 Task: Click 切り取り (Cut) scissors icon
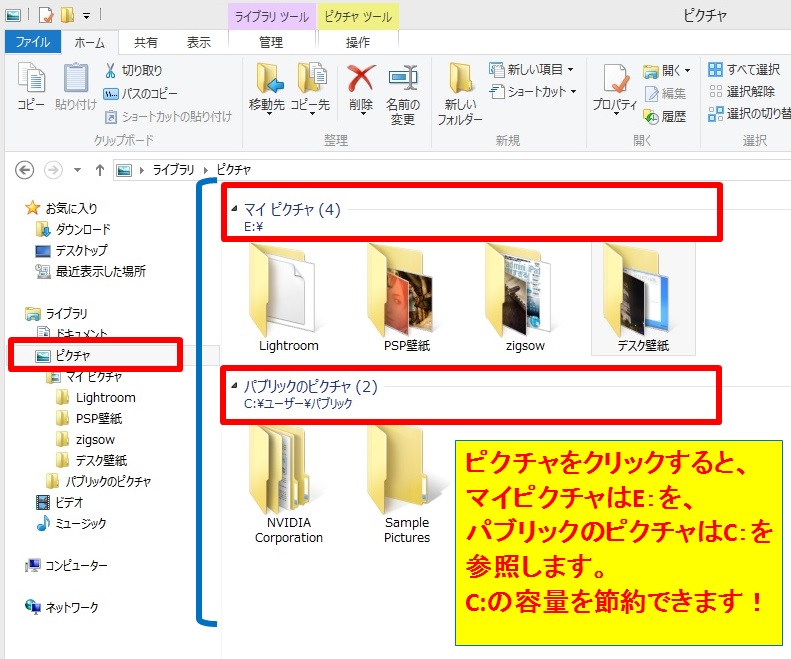click(x=112, y=70)
